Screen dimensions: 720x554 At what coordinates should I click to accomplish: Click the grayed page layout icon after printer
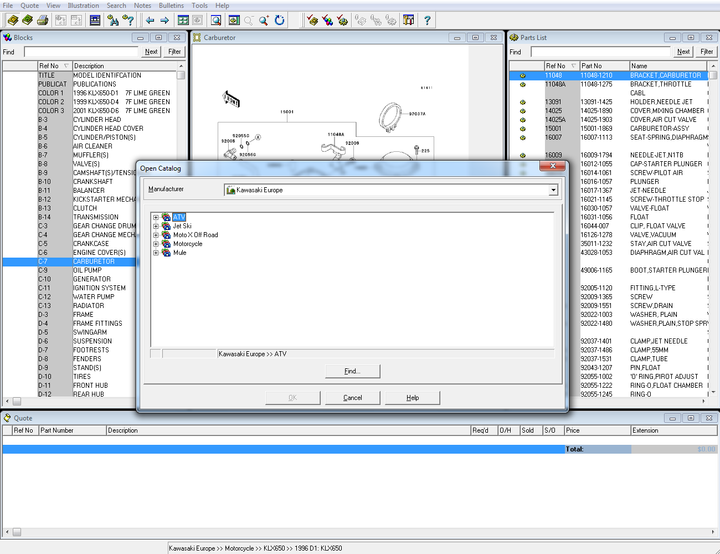point(61,20)
